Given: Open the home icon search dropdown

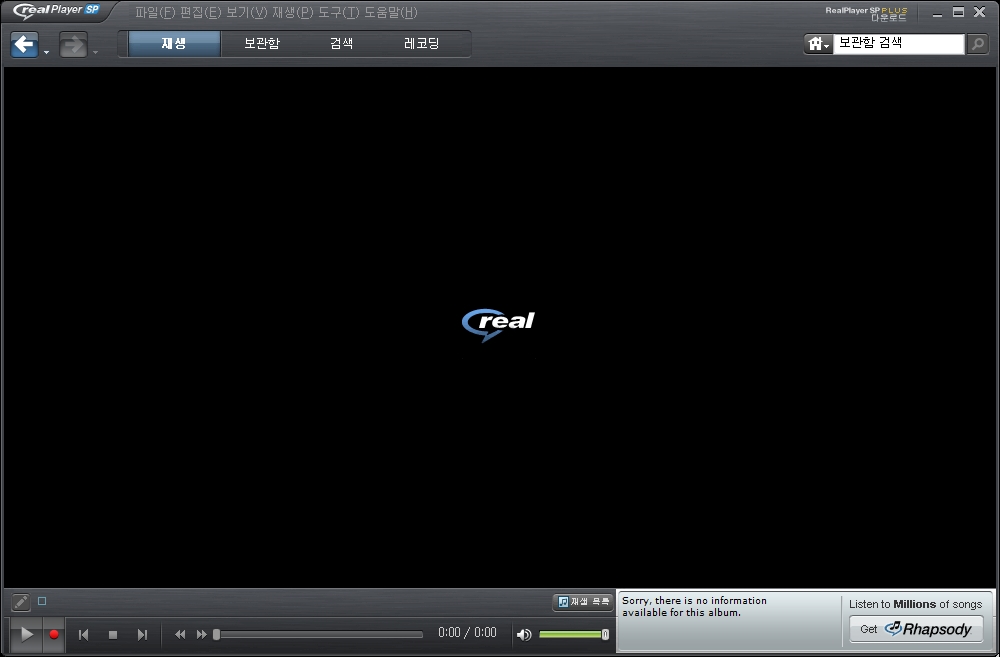Looking at the screenshot, I should pos(818,44).
